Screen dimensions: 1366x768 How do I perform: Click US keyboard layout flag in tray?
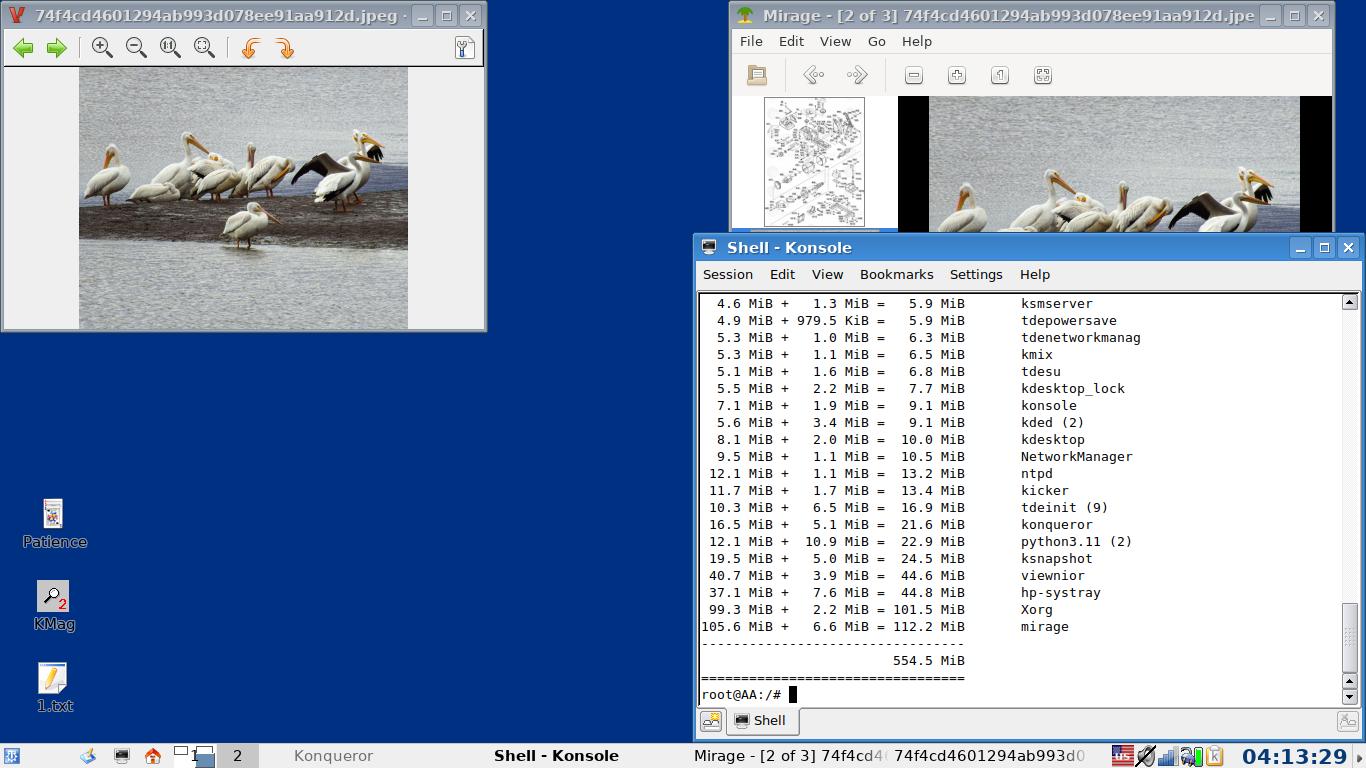(1123, 755)
